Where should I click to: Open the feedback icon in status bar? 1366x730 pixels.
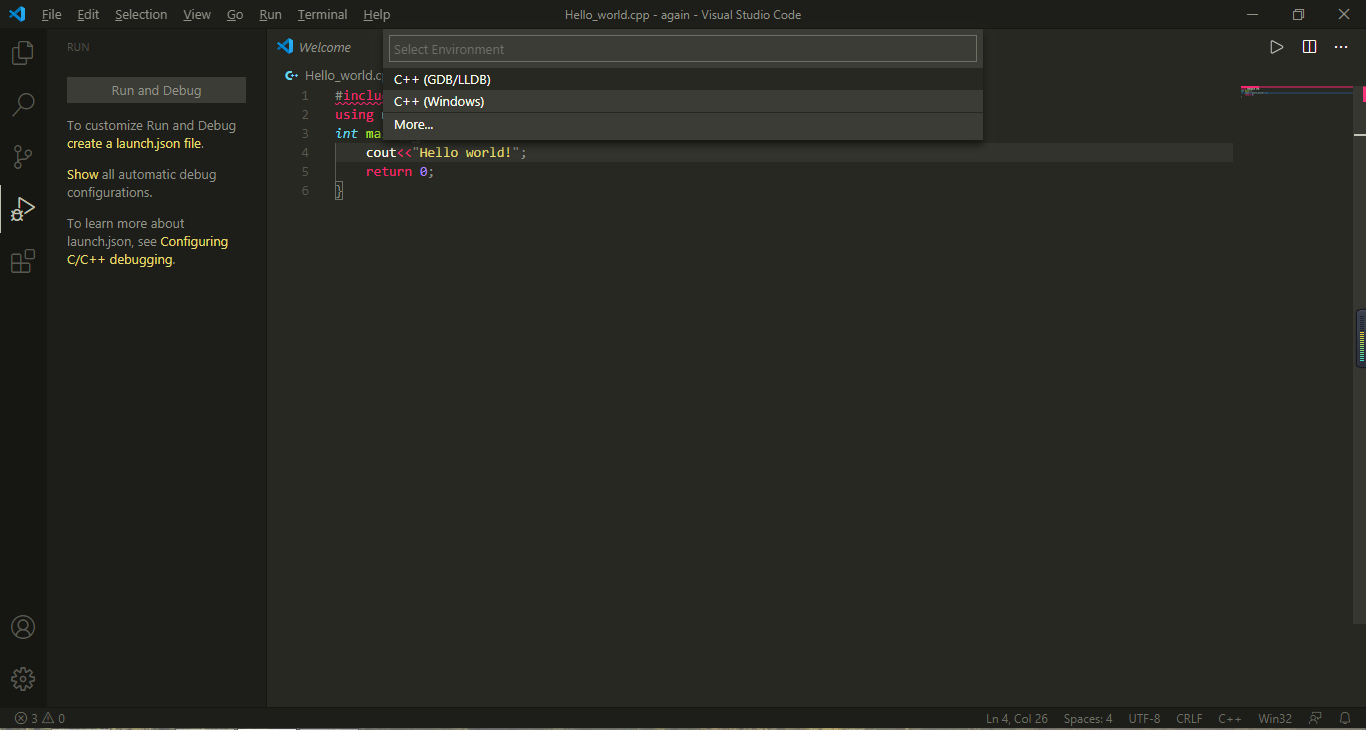(x=1316, y=718)
